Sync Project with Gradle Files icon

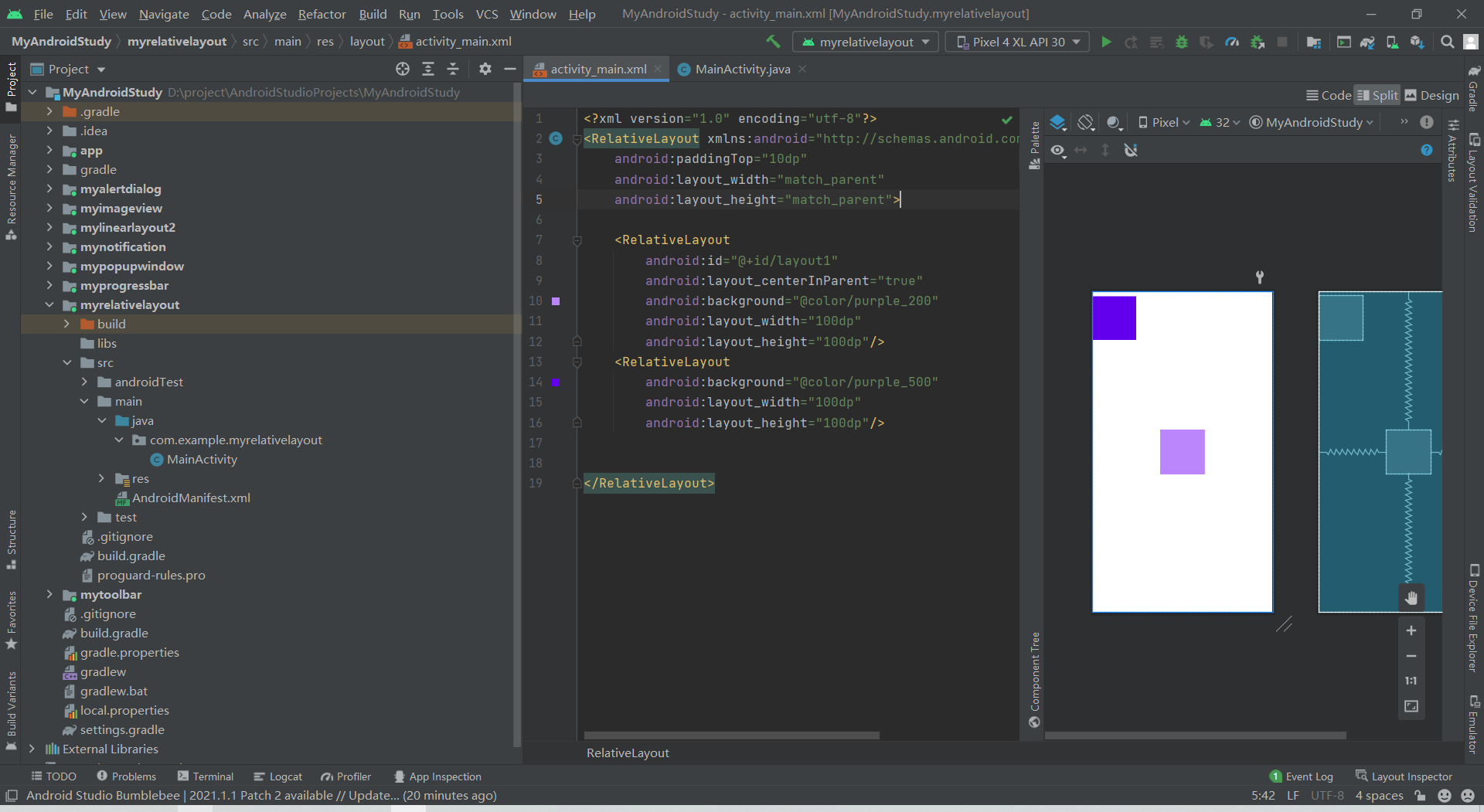click(x=1367, y=42)
